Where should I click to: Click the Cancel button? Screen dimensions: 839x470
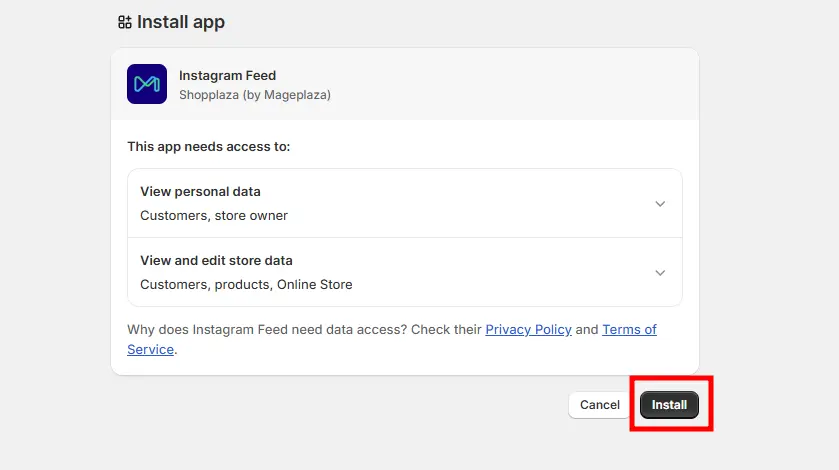click(600, 405)
